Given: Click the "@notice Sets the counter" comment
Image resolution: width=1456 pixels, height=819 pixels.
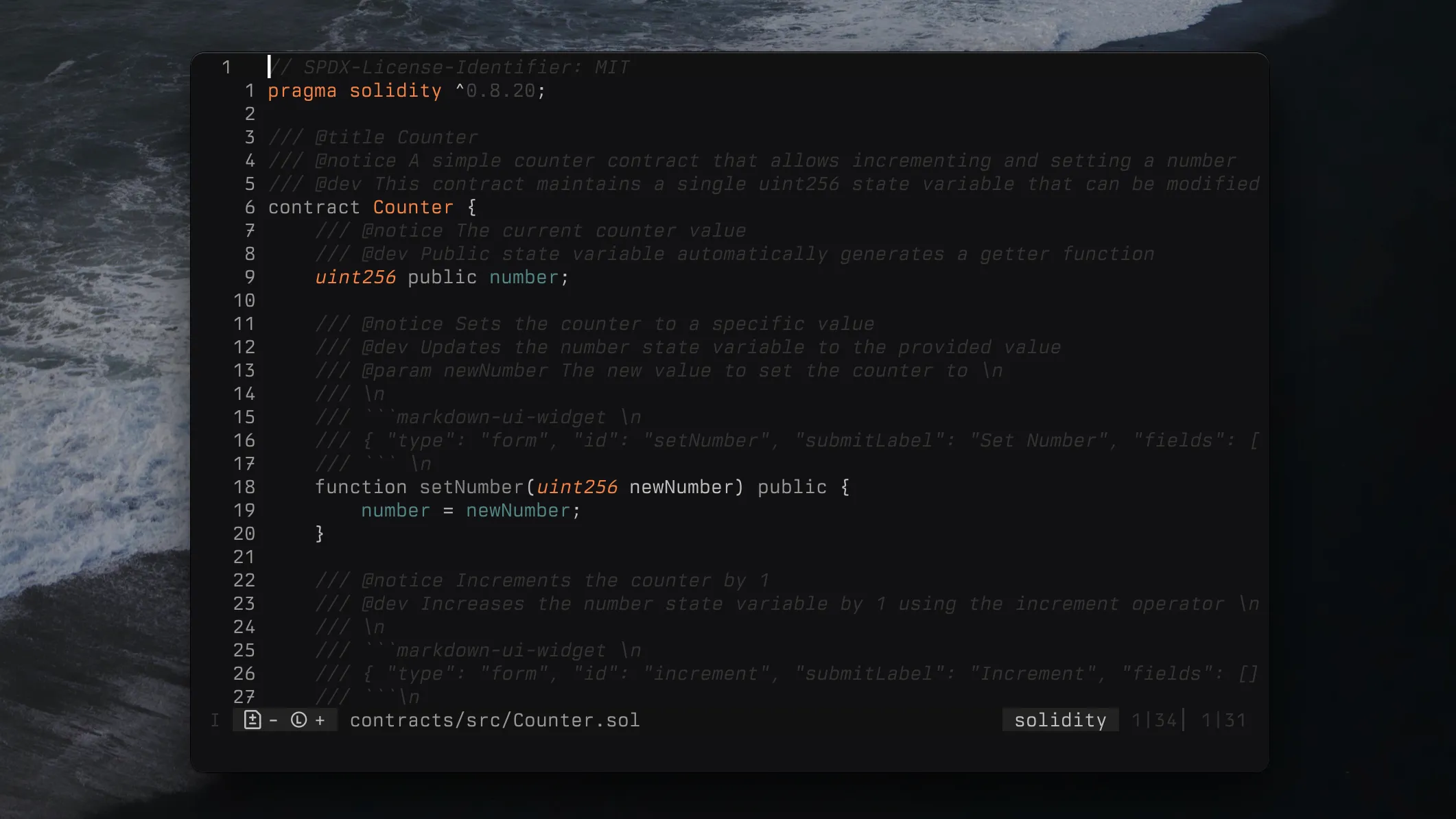Looking at the screenshot, I should click(x=595, y=324).
